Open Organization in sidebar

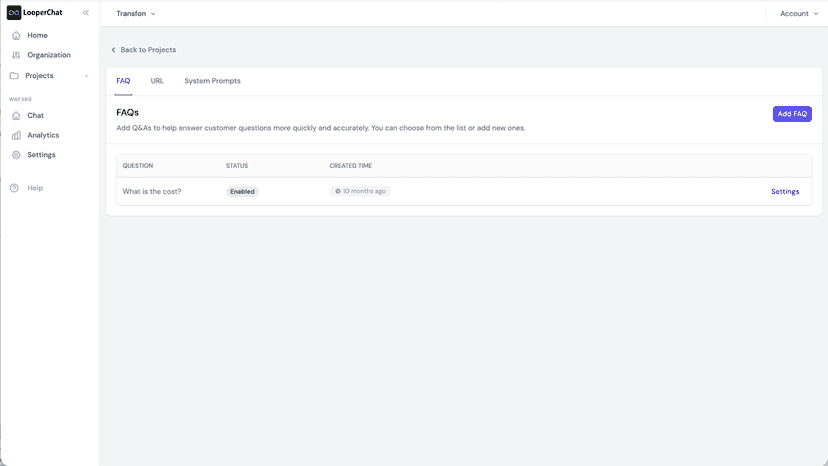[49, 55]
